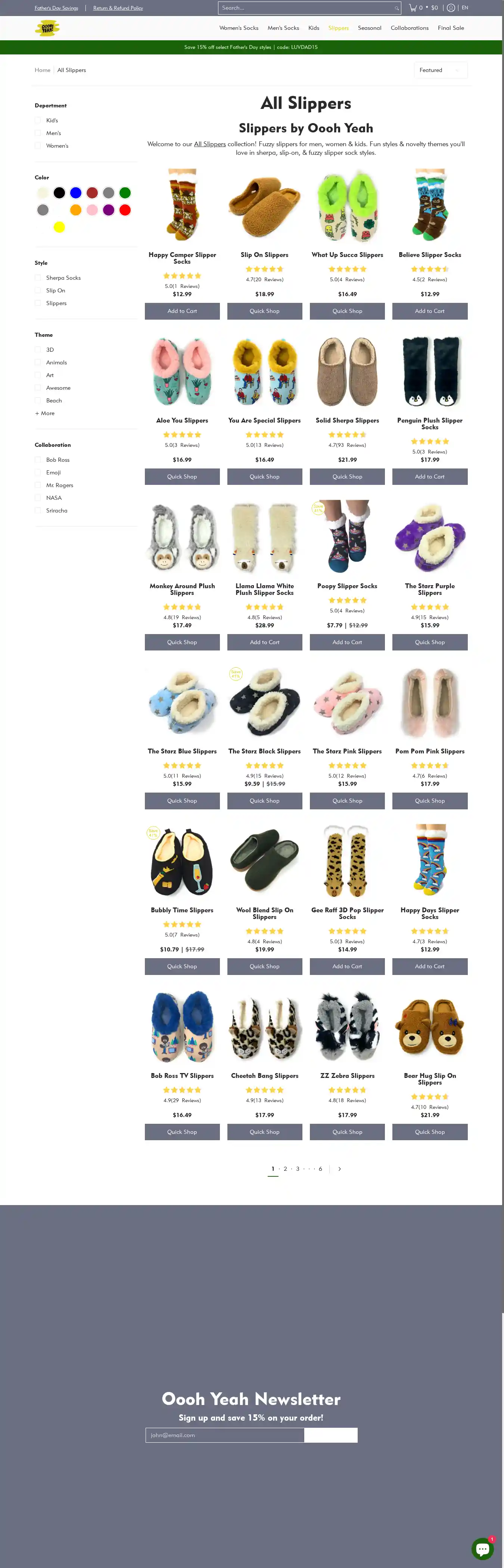Open the Return & Refund Policy link
Image resolution: width=504 pixels, height=1568 pixels.
coord(118,8)
